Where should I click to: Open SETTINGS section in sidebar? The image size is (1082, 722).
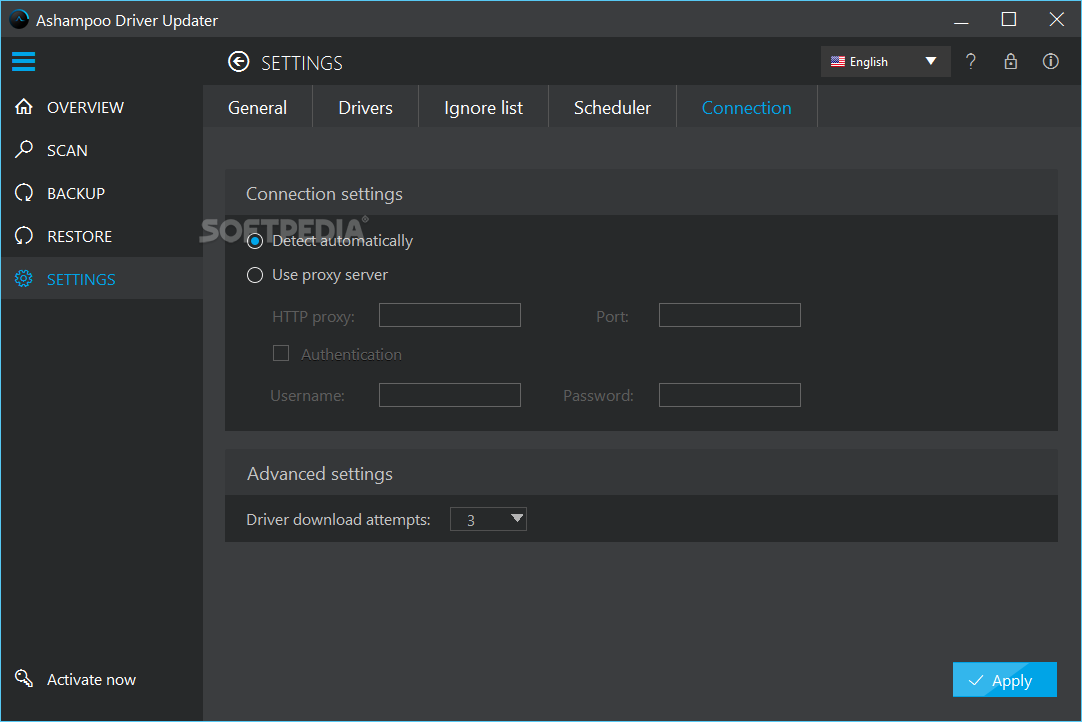(102, 278)
